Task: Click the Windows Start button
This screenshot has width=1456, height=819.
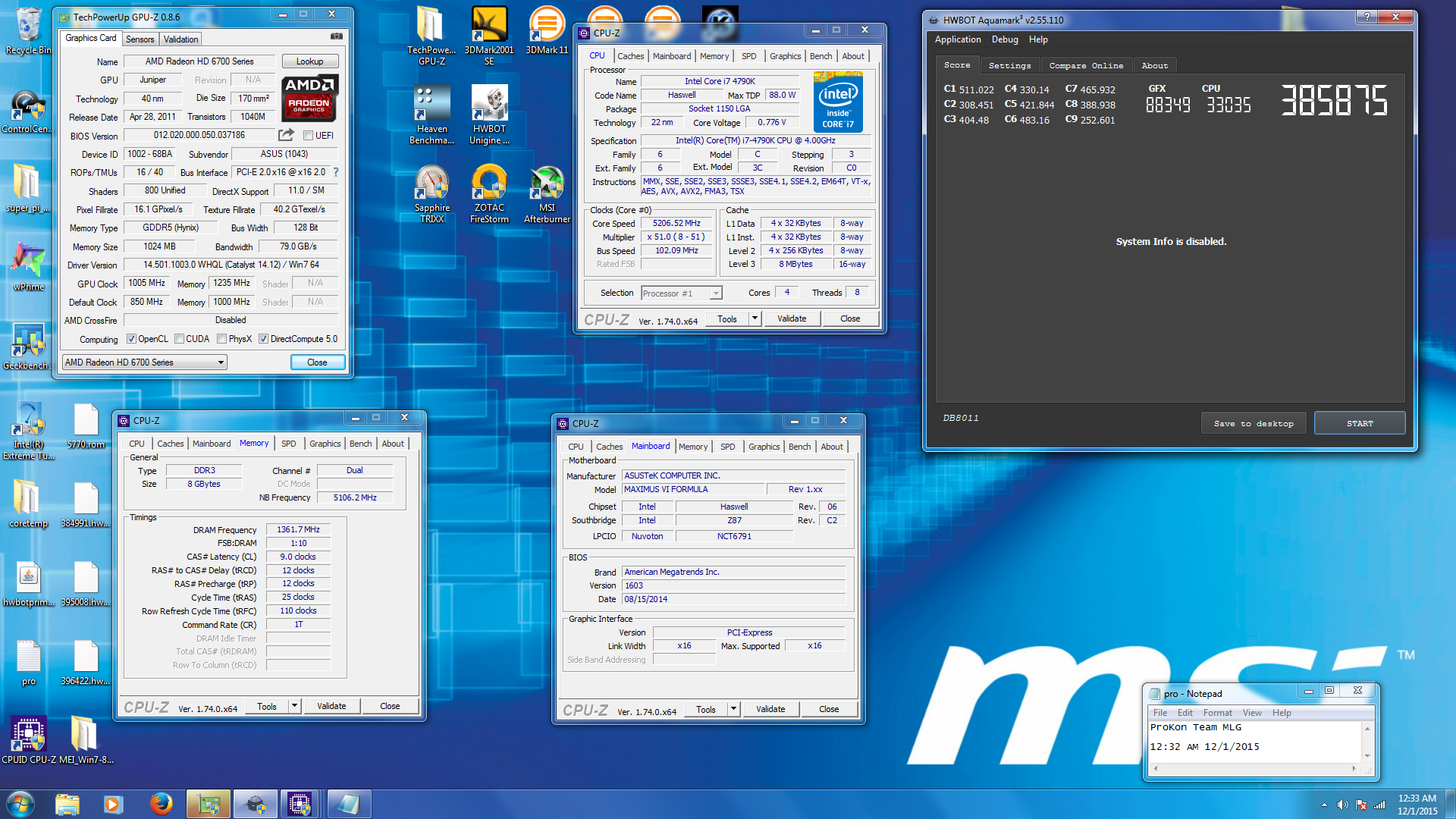Action: [x=20, y=804]
